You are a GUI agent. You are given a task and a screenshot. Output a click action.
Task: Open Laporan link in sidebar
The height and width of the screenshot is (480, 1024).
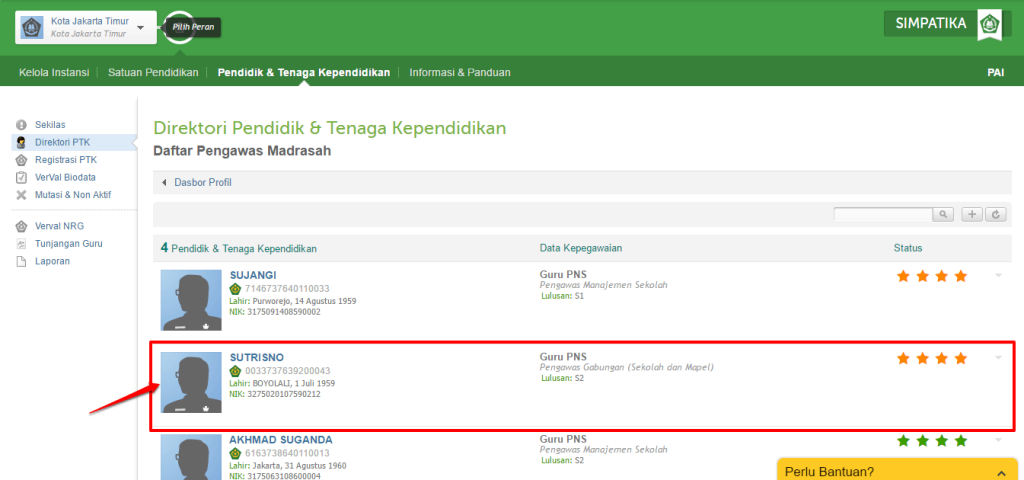(x=52, y=262)
